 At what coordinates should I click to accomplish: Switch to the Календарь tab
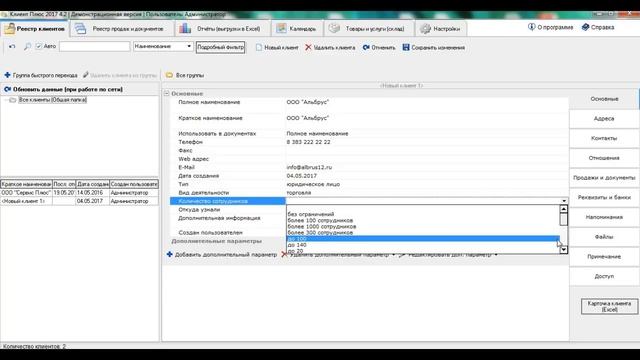tap(297, 29)
